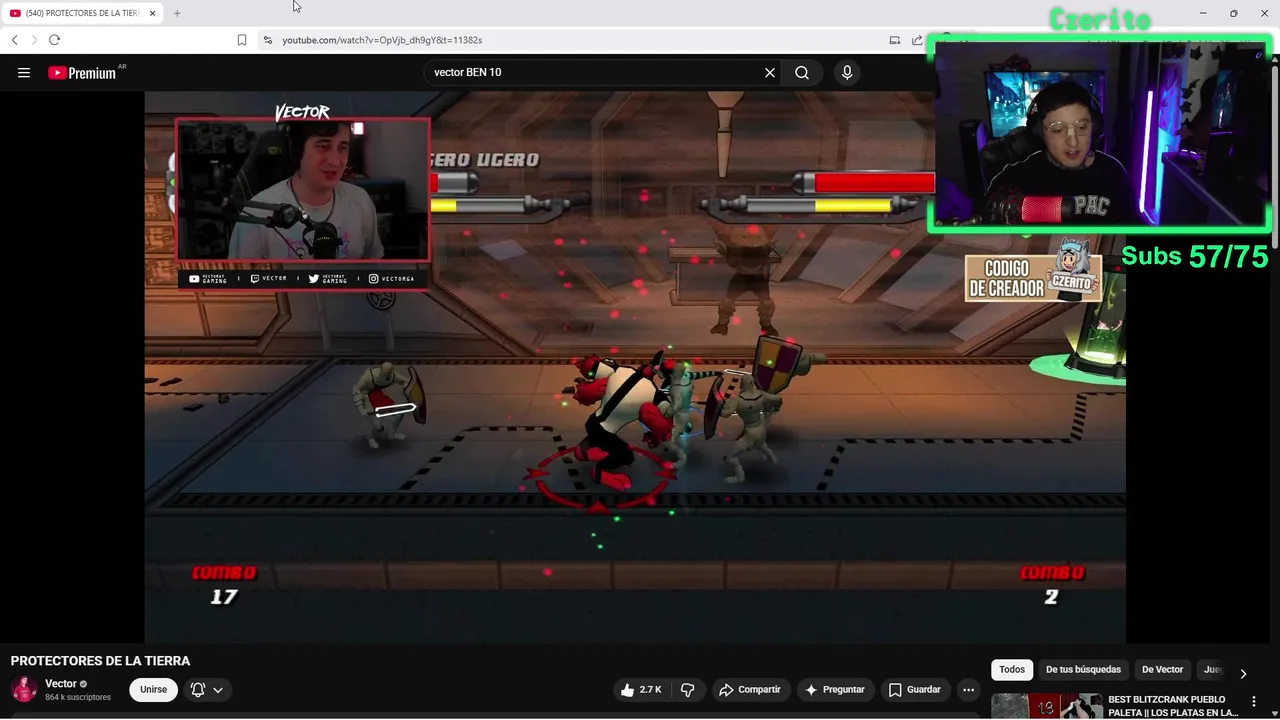Screen dimensions: 1280x720
Task: Reload the YouTube page
Action: 54,40
